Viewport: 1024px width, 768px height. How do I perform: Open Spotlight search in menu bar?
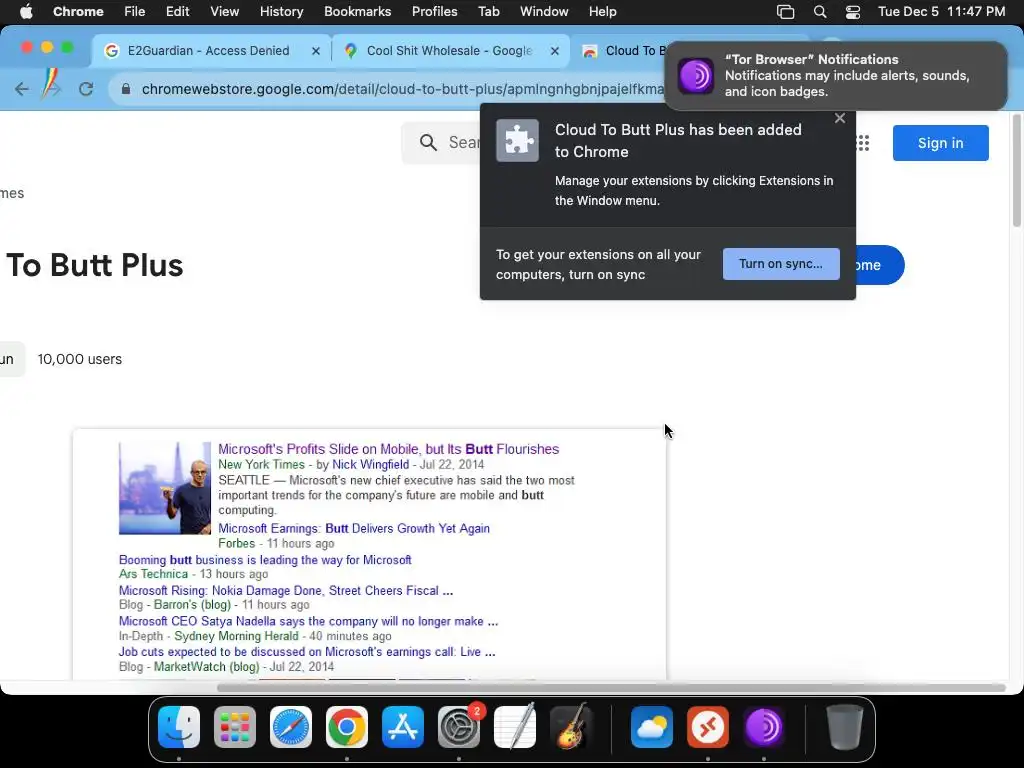[x=820, y=12]
